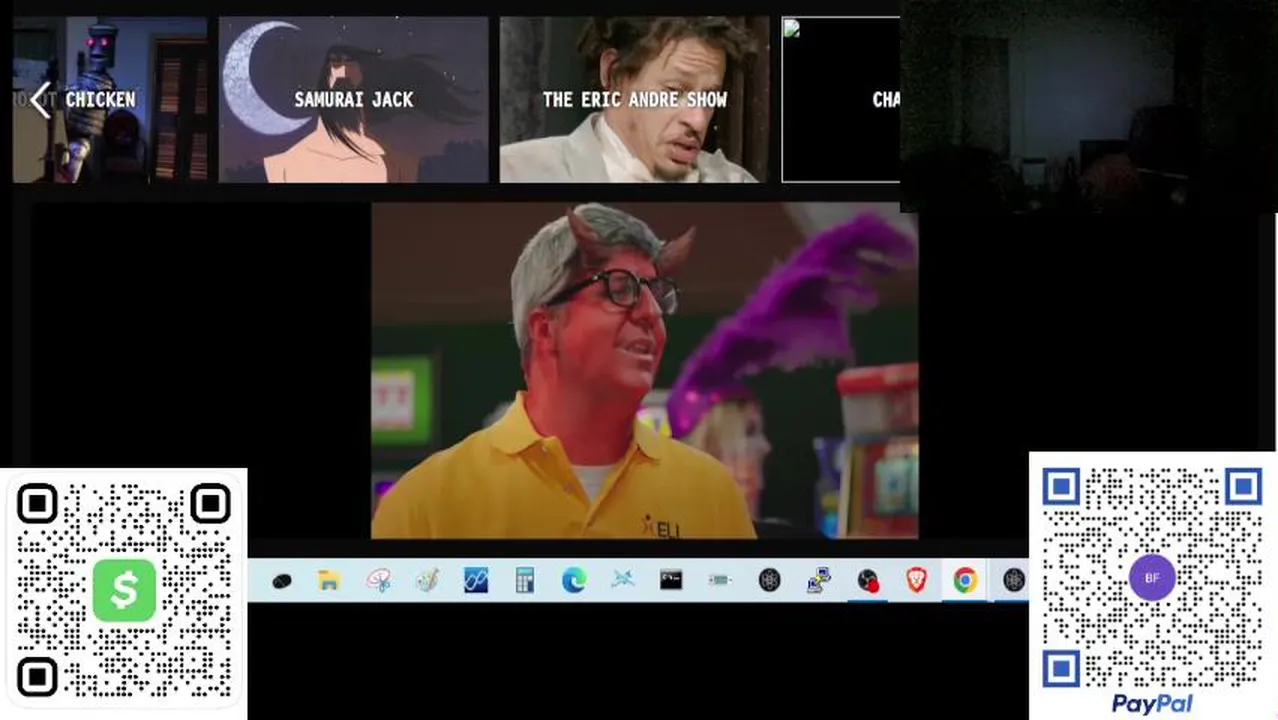The width and height of the screenshot is (1278, 720).
Task: Launch Microsoft Edge from the taskbar
Action: [574, 581]
